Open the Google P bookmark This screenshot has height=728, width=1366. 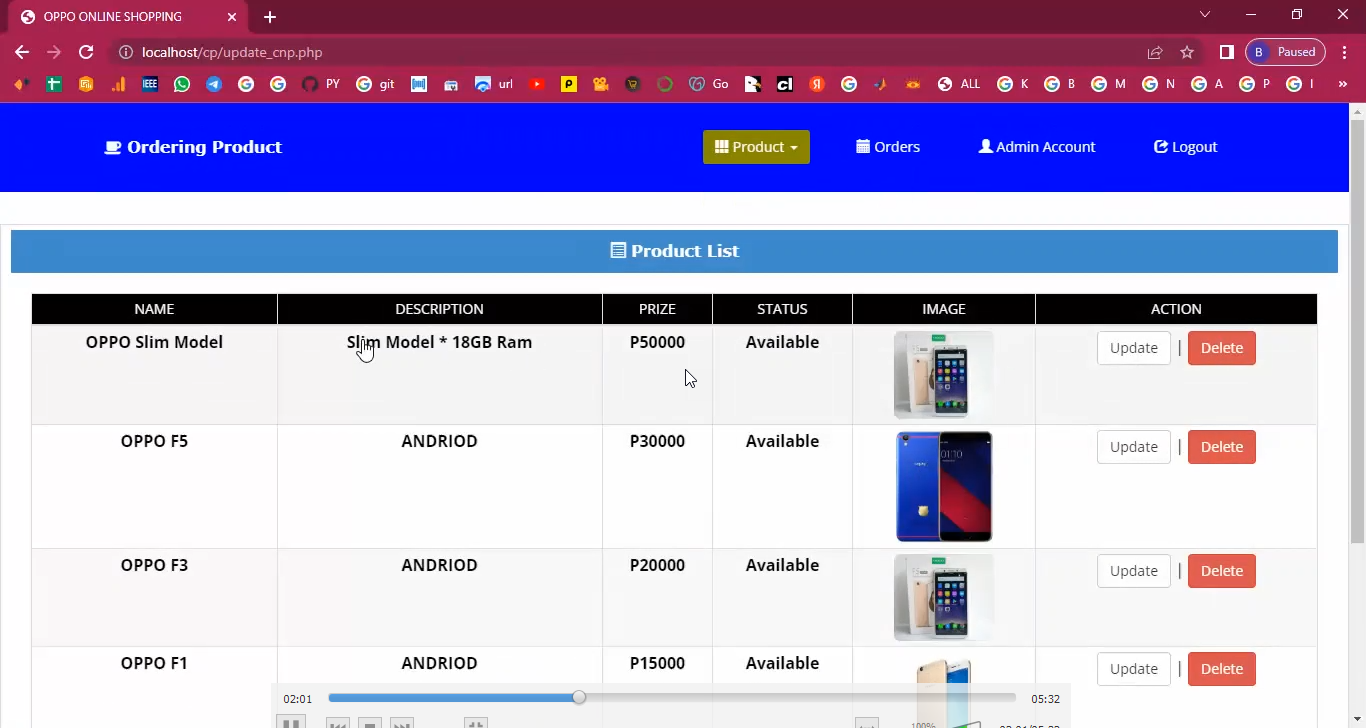[x=1255, y=85]
